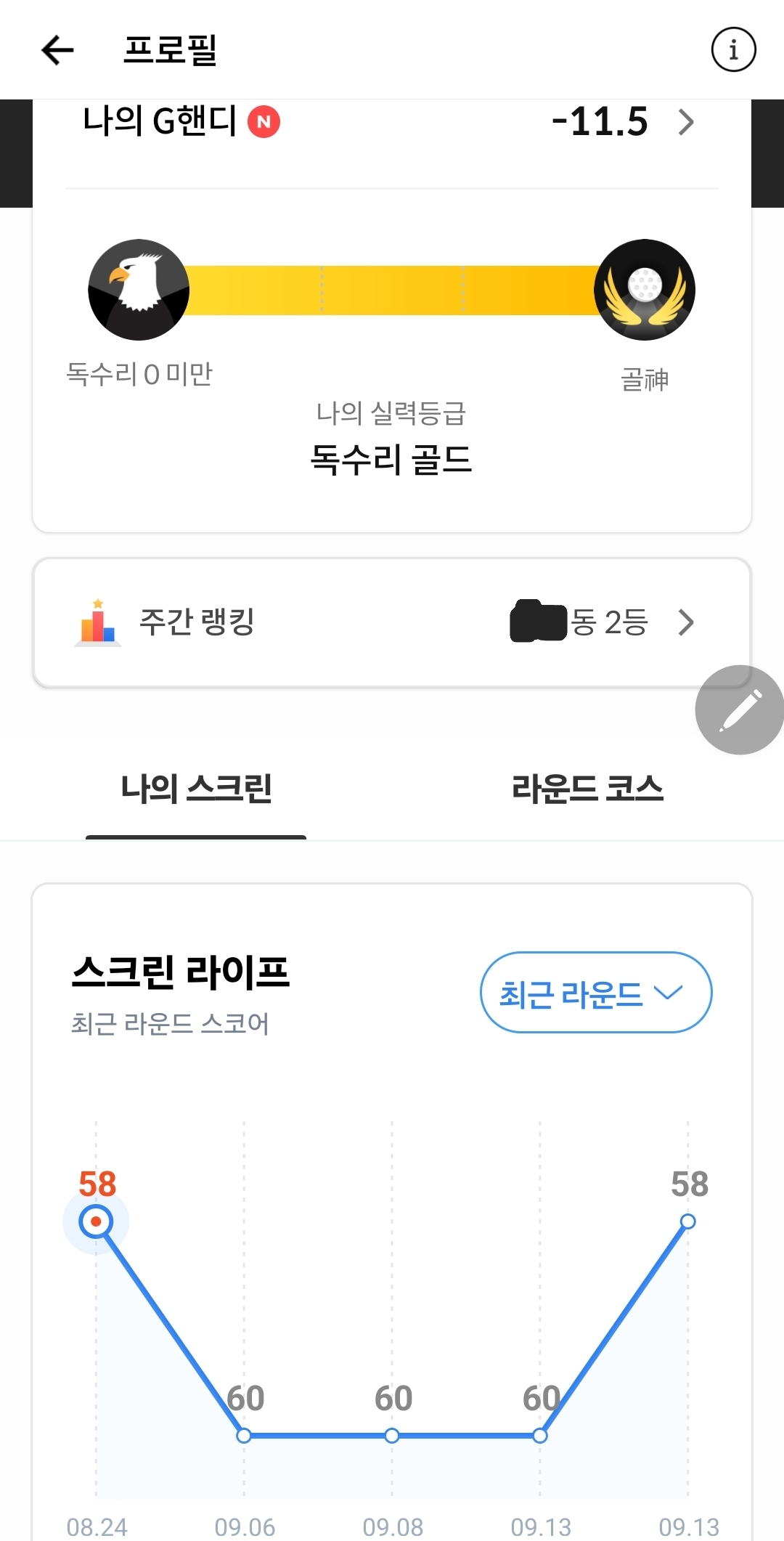Tap the 독수리 골드 skill grade text

click(391, 460)
